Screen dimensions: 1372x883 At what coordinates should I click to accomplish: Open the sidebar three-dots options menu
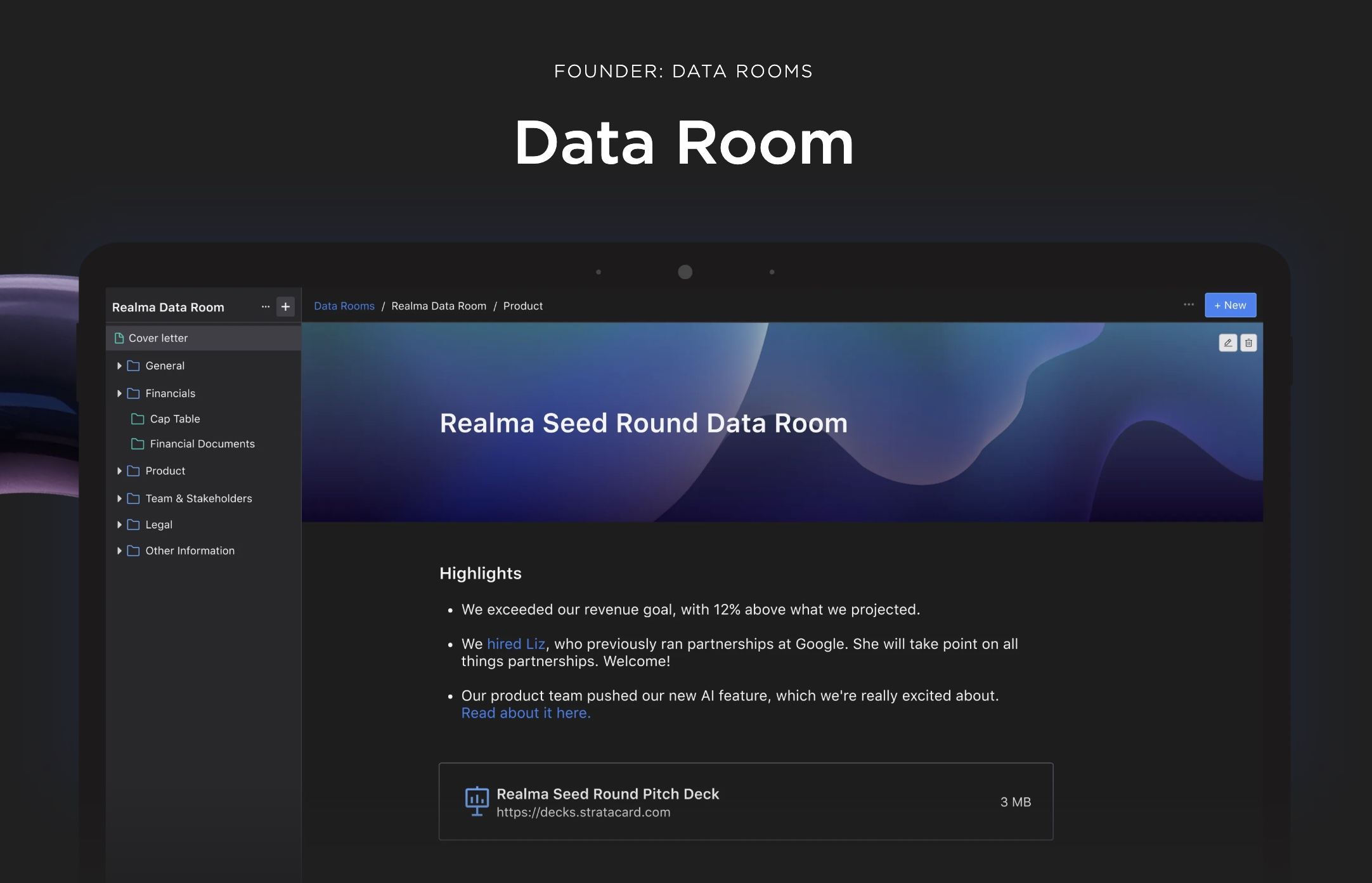(266, 307)
